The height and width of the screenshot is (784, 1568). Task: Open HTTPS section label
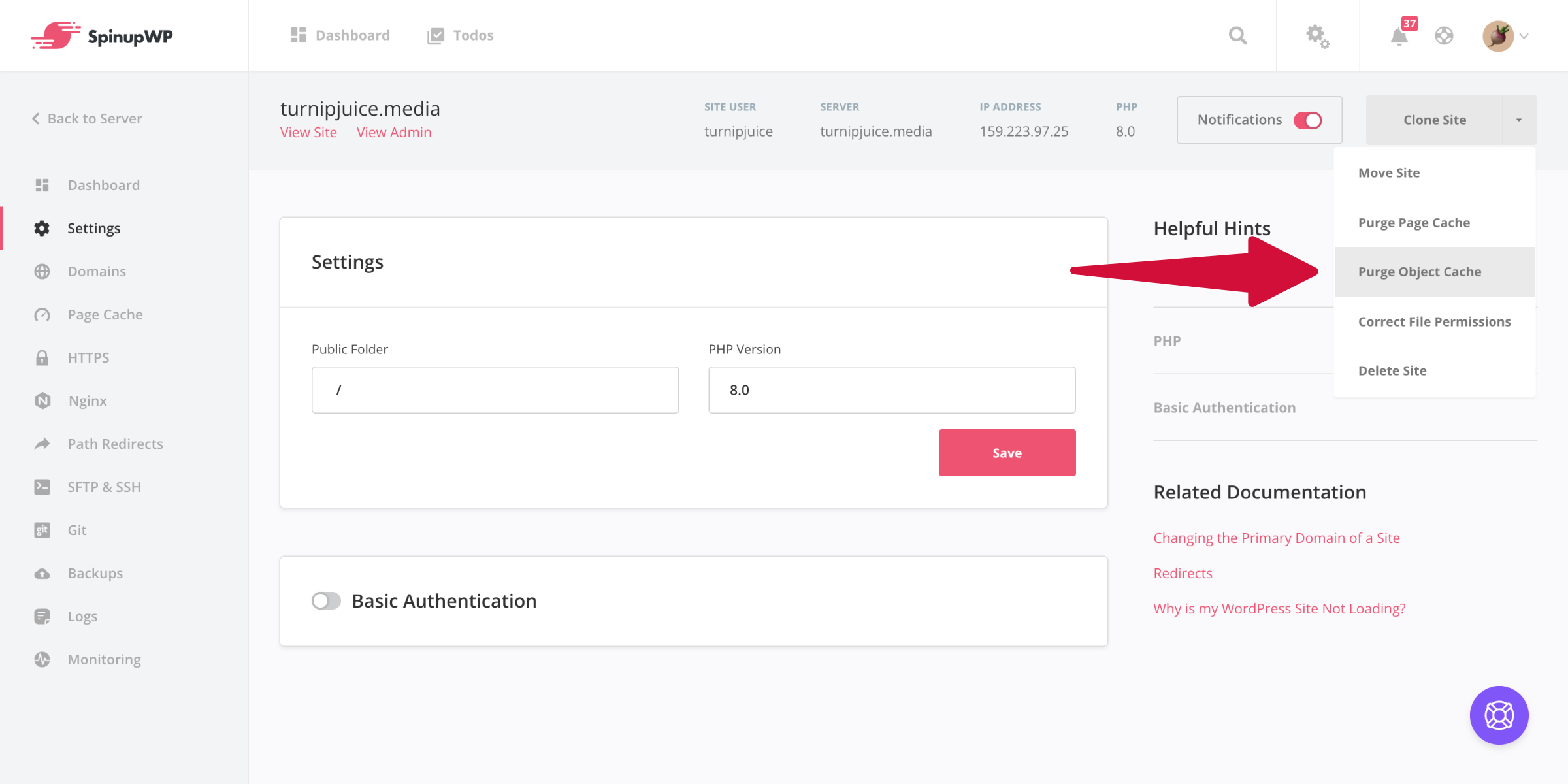(x=88, y=357)
